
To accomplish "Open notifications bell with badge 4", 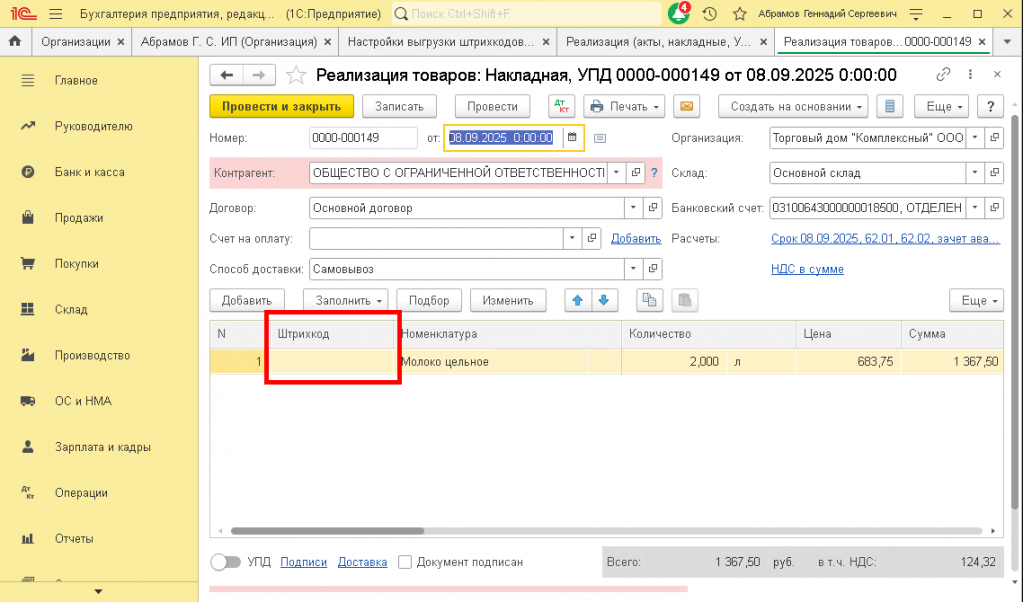I will (679, 13).
